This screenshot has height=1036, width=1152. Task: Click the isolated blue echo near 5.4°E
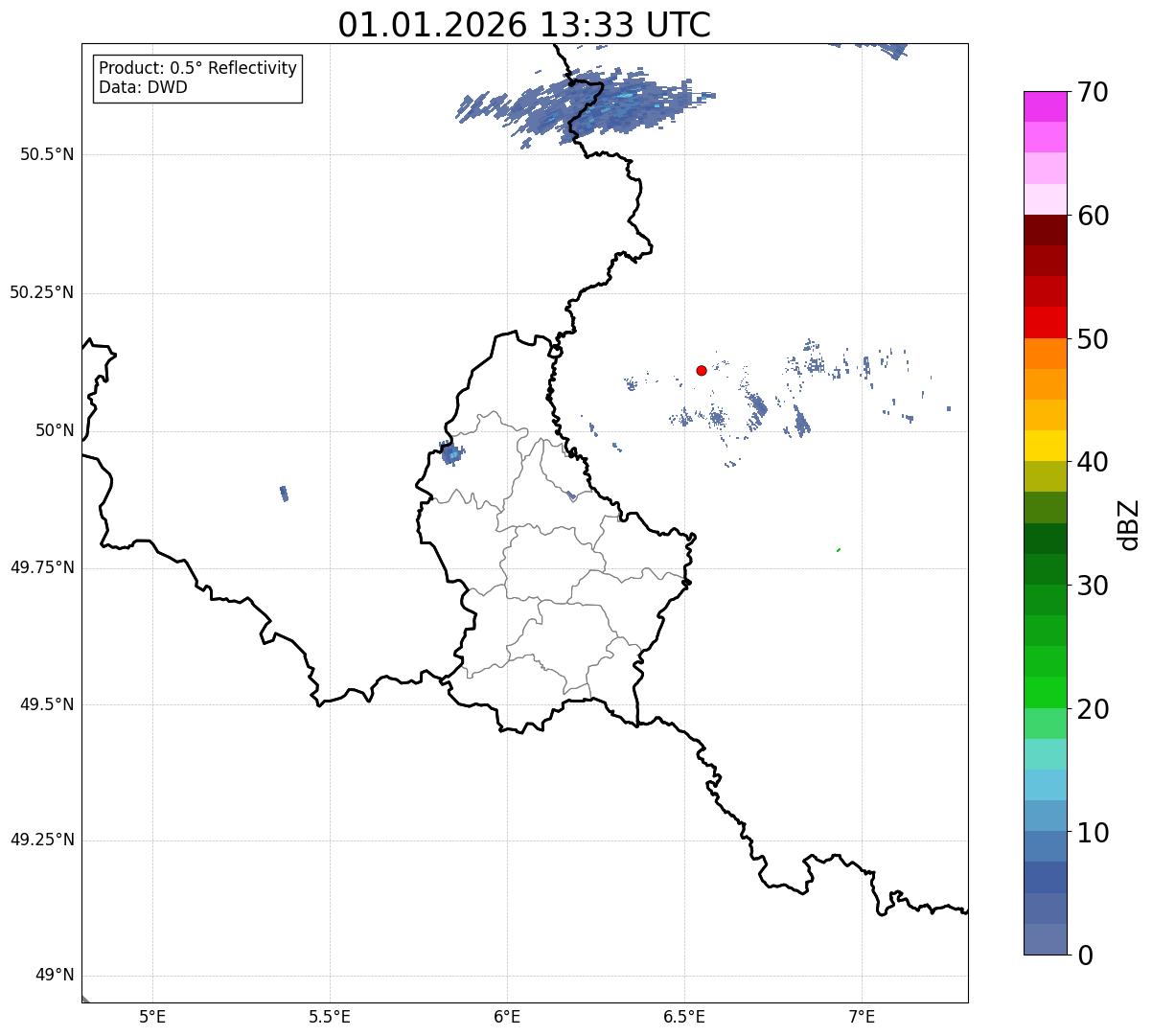[x=284, y=494]
